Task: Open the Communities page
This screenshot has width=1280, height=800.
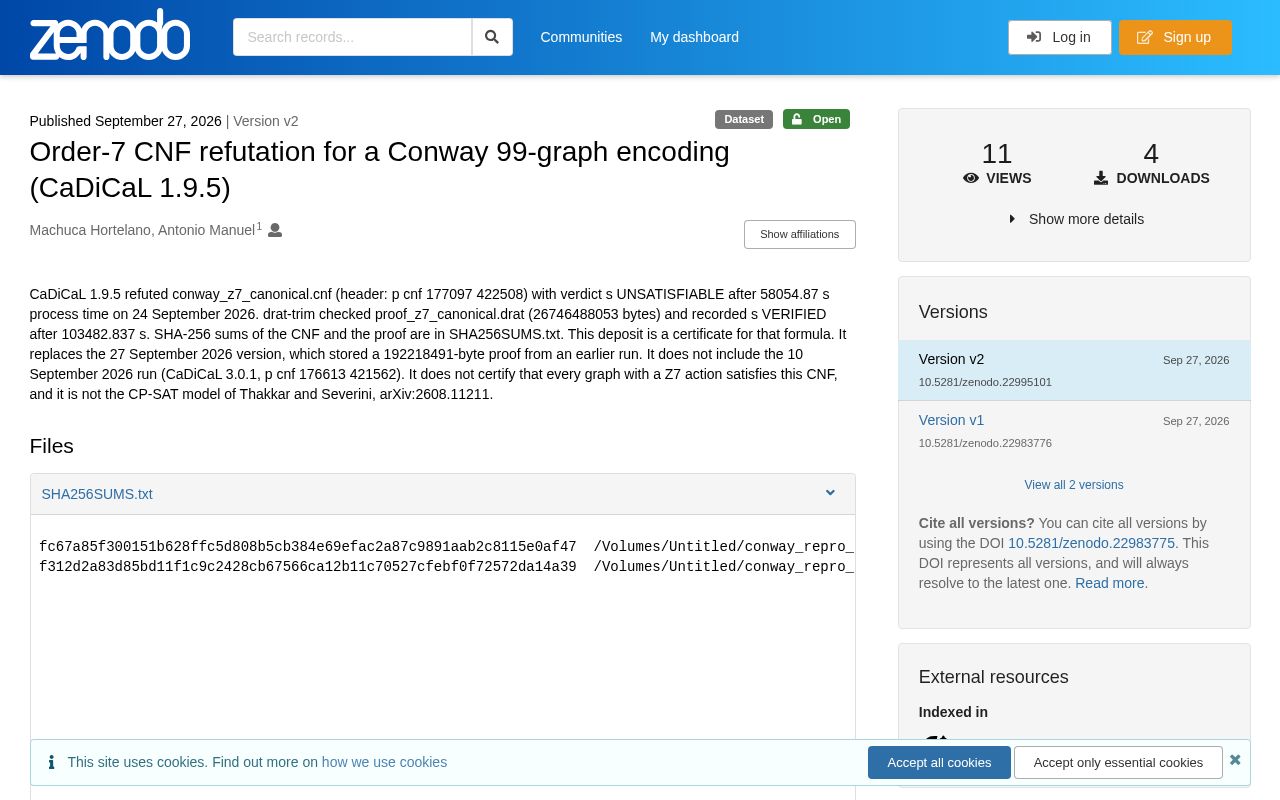Action: tap(581, 37)
